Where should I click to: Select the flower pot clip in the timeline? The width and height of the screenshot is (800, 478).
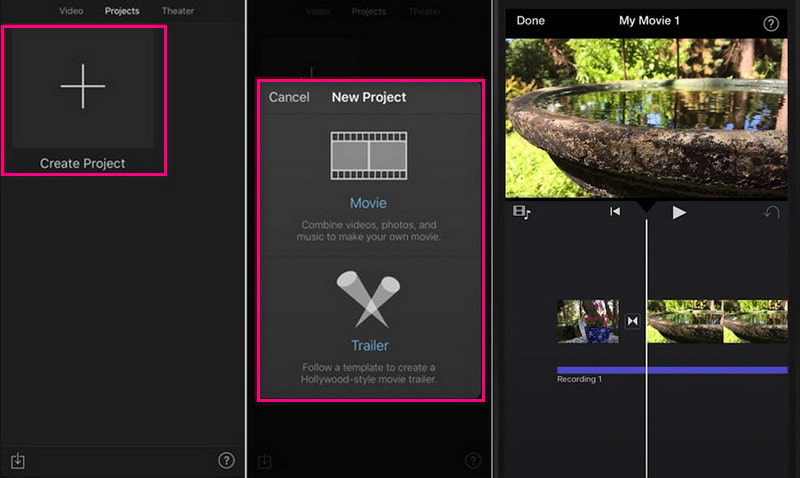point(587,321)
